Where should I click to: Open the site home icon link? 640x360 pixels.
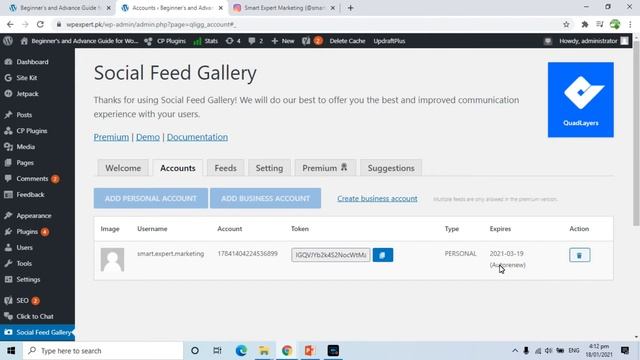pyautogui.click(x=24, y=41)
